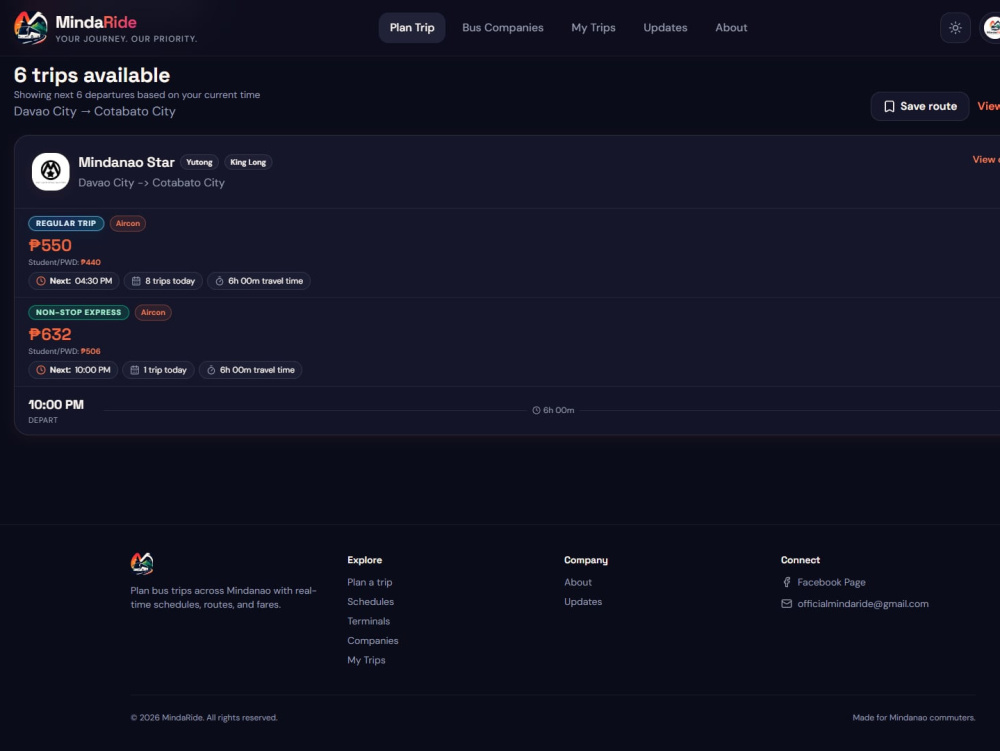Viewport: 1000px width, 751px height.
Task: Click Student/PWD ₱506 fare text
Action: (x=64, y=351)
